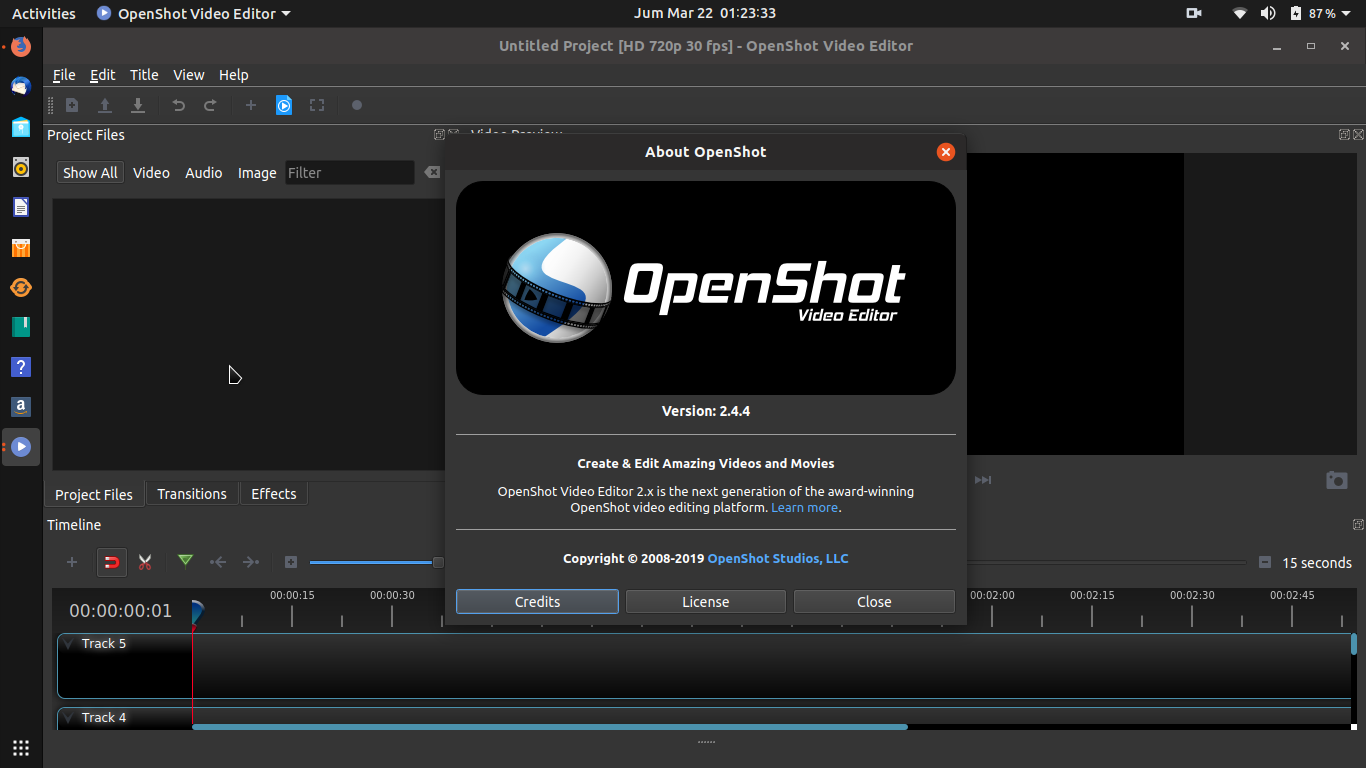Filter project files by Image
The image size is (1366, 768).
257,173
